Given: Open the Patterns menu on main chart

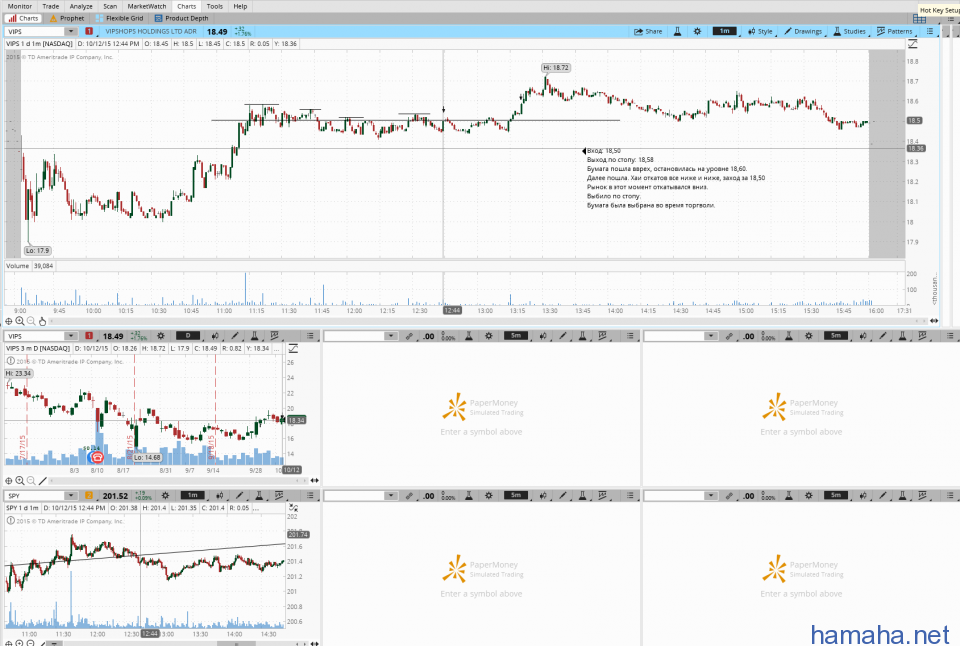Looking at the screenshot, I should point(894,31).
